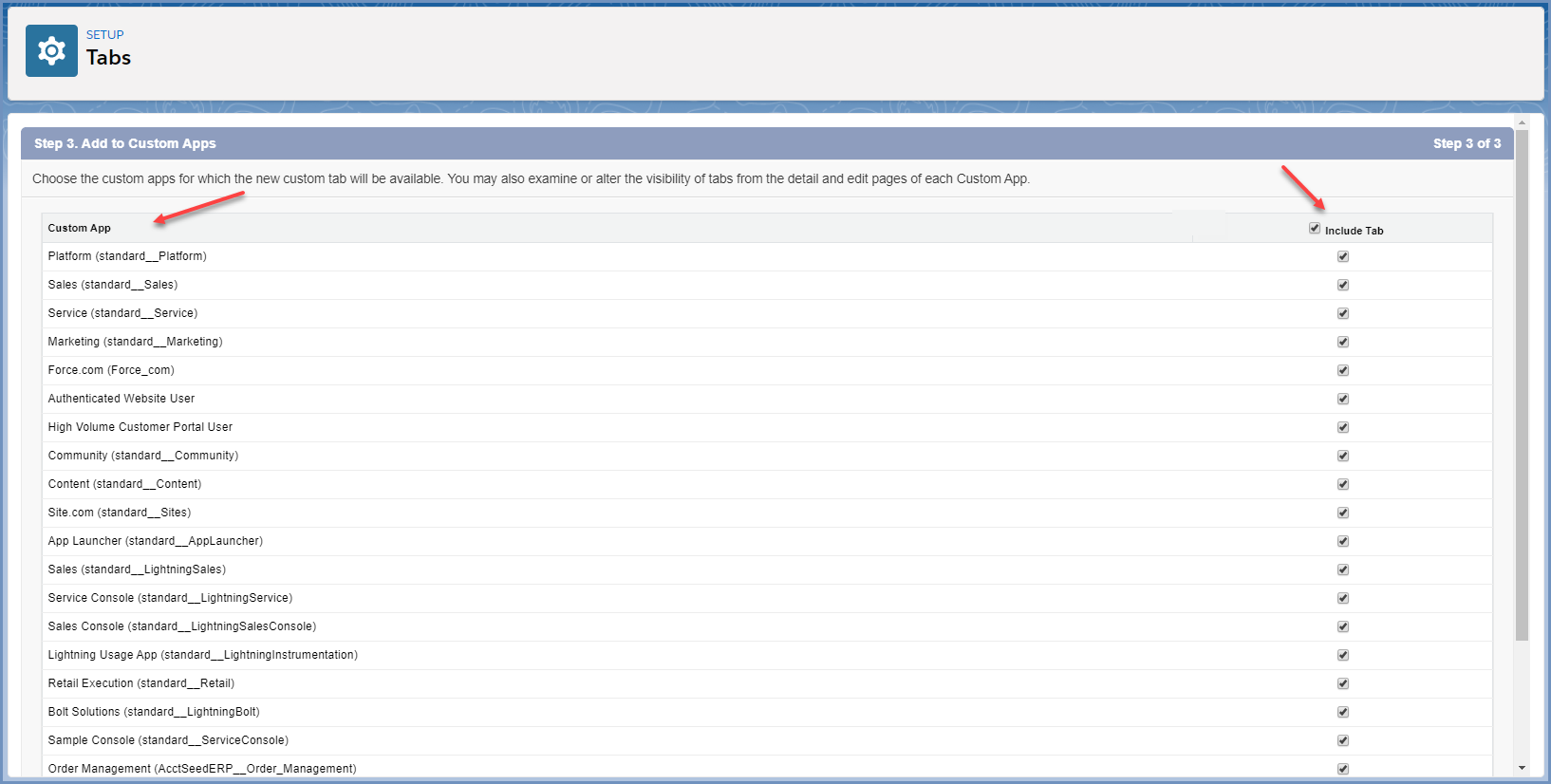Uncheck Sales (standard__Sales) checkbox

(x=1343, y=285)
